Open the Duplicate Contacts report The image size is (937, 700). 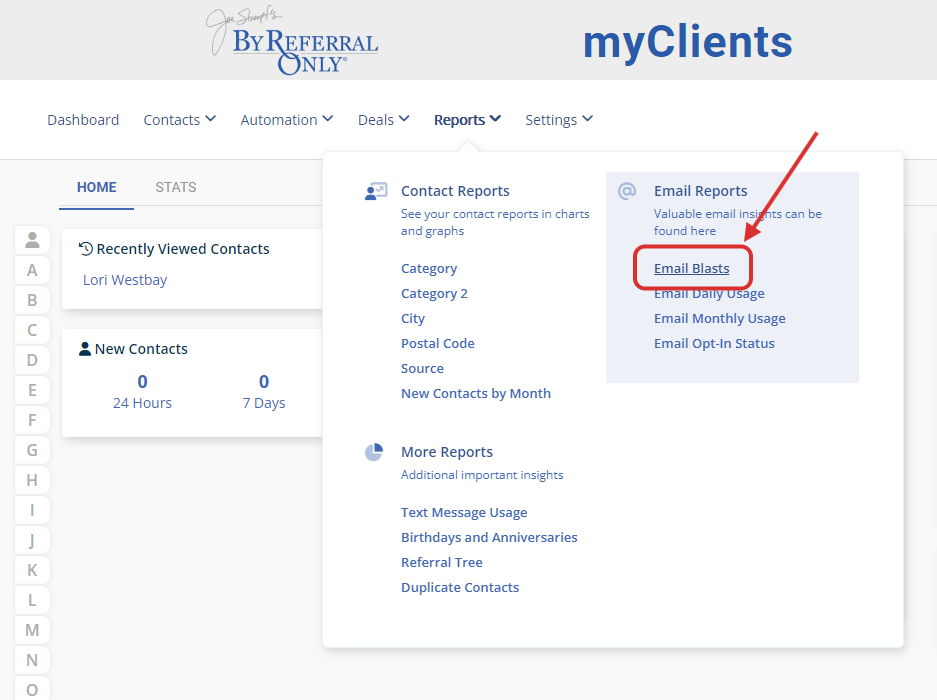460,588
